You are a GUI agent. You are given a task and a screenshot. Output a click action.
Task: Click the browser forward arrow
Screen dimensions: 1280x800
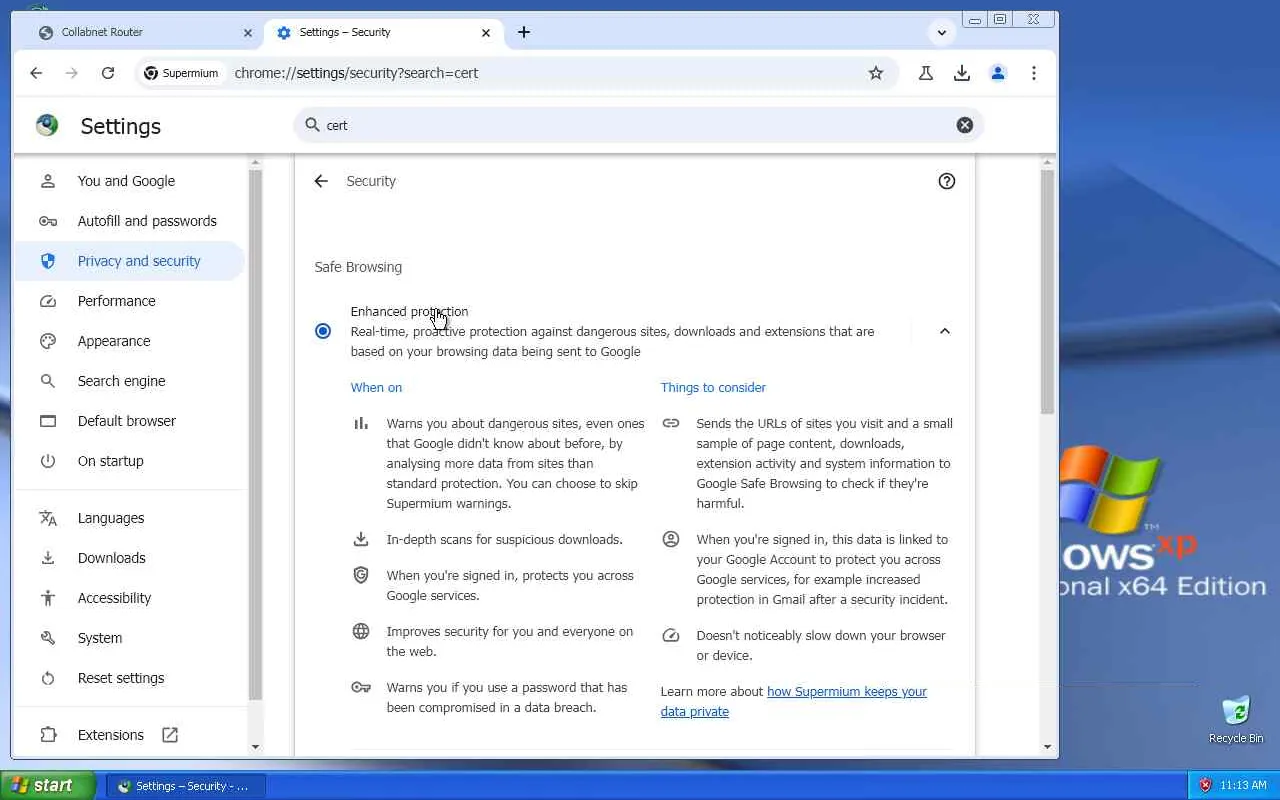(72, 73)
